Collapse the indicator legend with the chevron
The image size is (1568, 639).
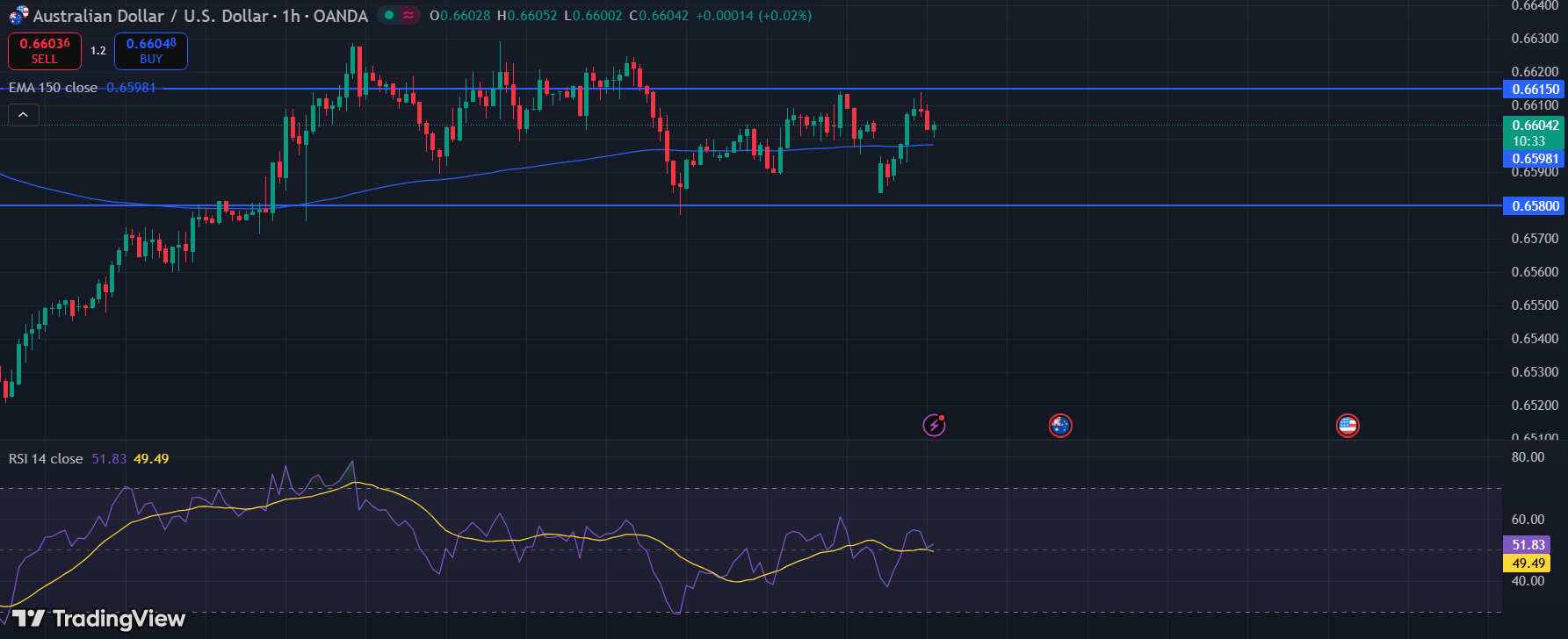[x=24, y=115]
